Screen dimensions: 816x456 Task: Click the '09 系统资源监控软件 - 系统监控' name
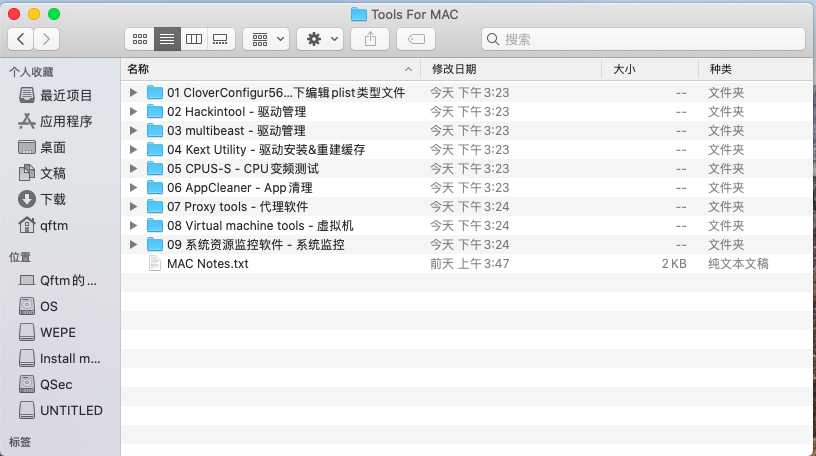pos(256,245)
